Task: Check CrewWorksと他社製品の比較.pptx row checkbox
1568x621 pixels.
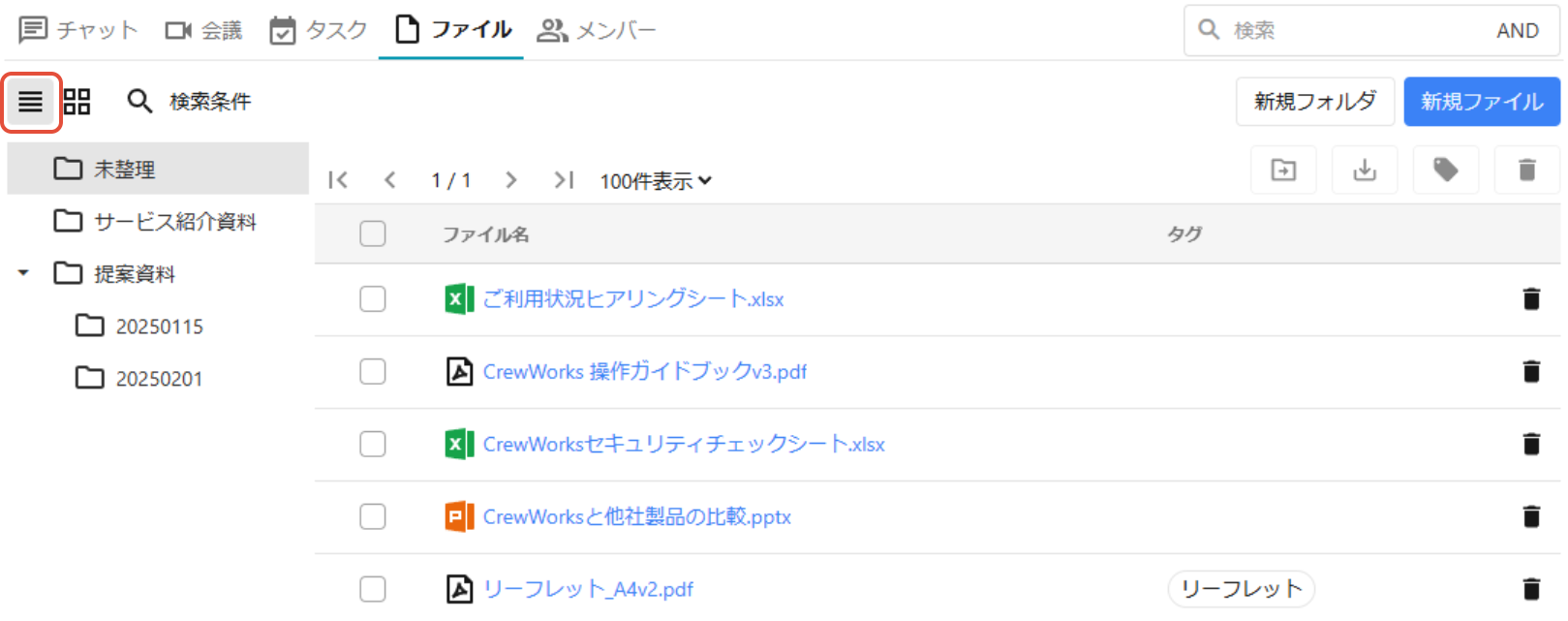Action: [x=373, y=517]
